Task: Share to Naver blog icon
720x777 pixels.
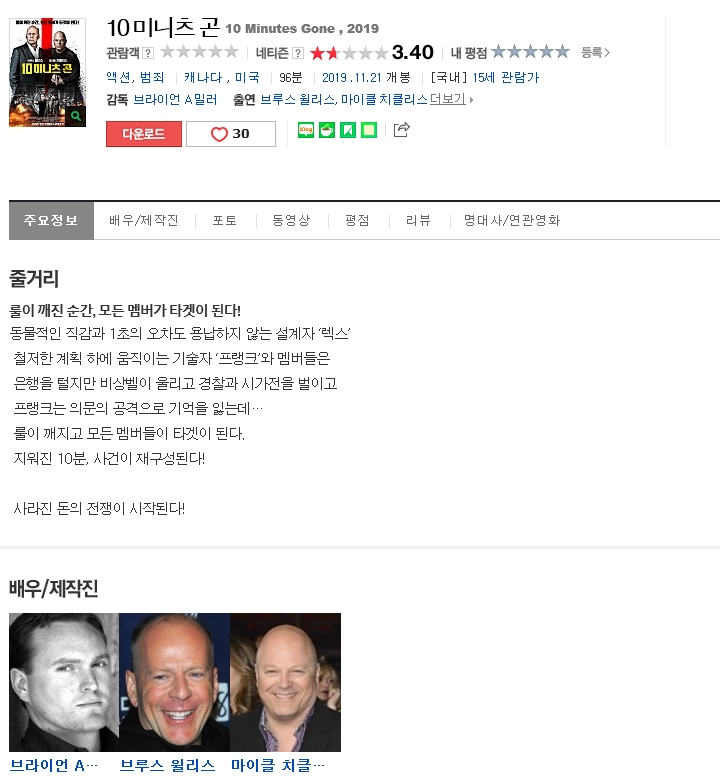Action: [x=306, y=130]
